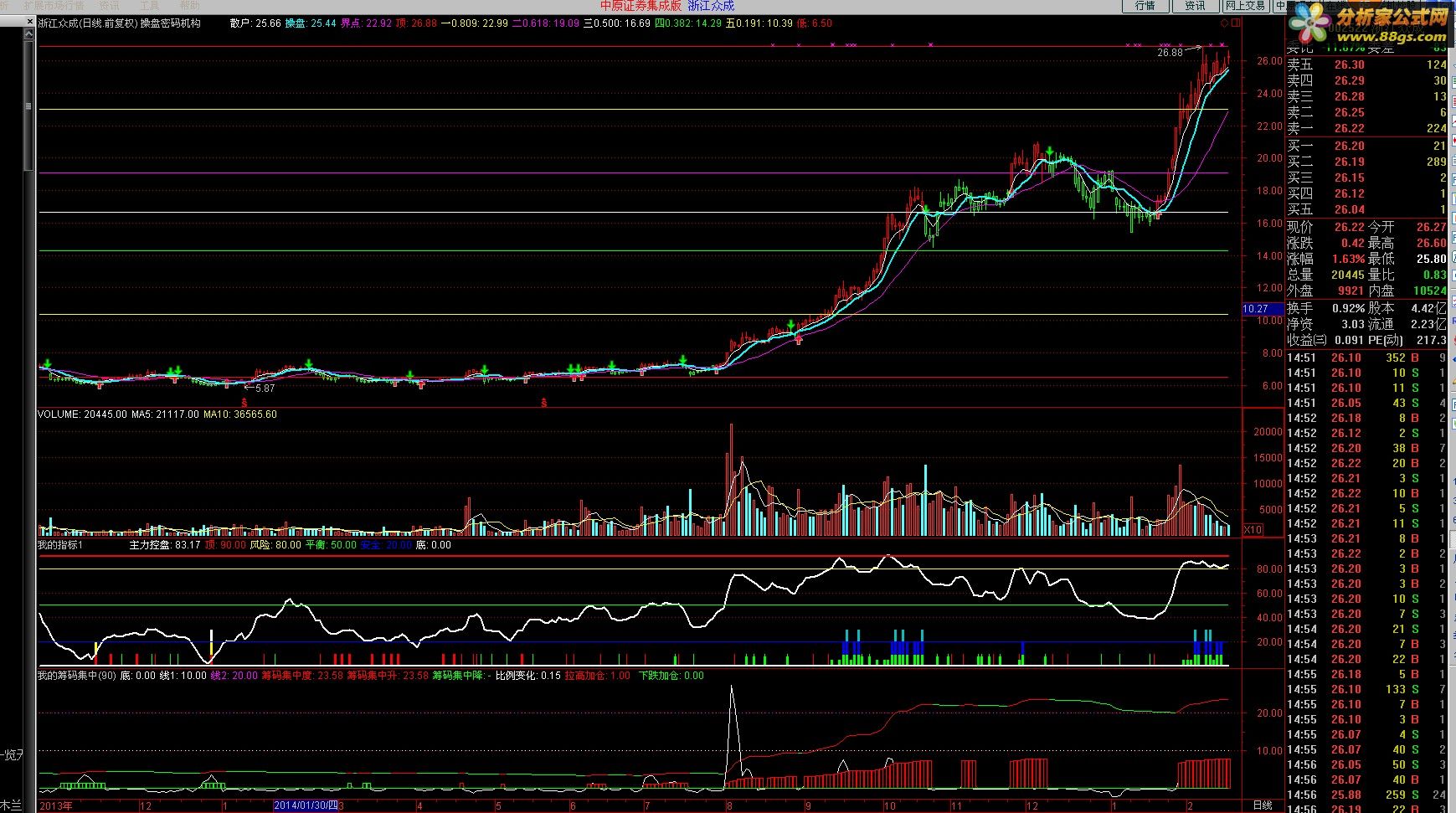Select the 卖五 26.30 ask row
1456x813 pixels.
click(x=1367, y=64)
